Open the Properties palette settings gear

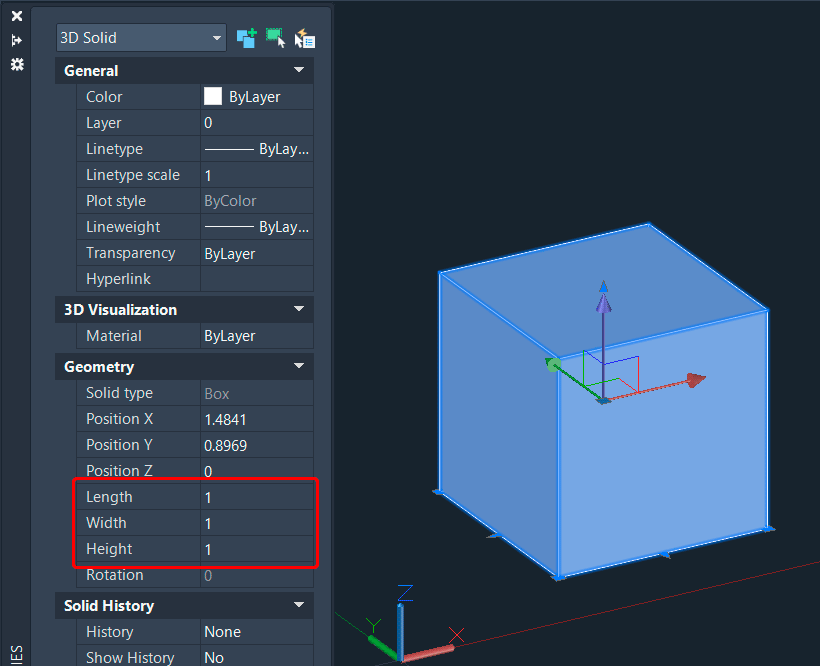16,65
